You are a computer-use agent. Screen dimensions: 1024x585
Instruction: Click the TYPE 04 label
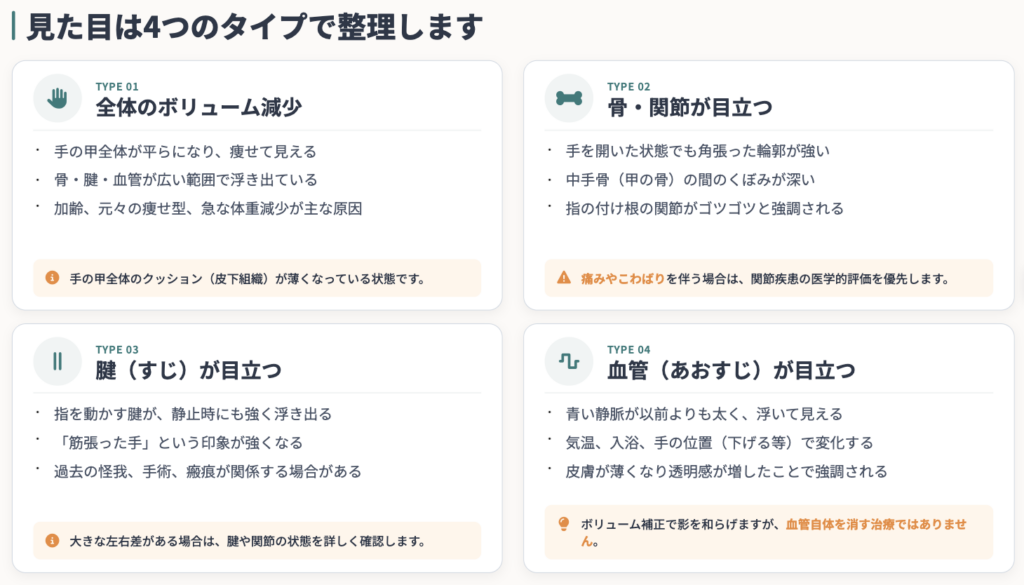pyautogui.click(x=628, y=349)
